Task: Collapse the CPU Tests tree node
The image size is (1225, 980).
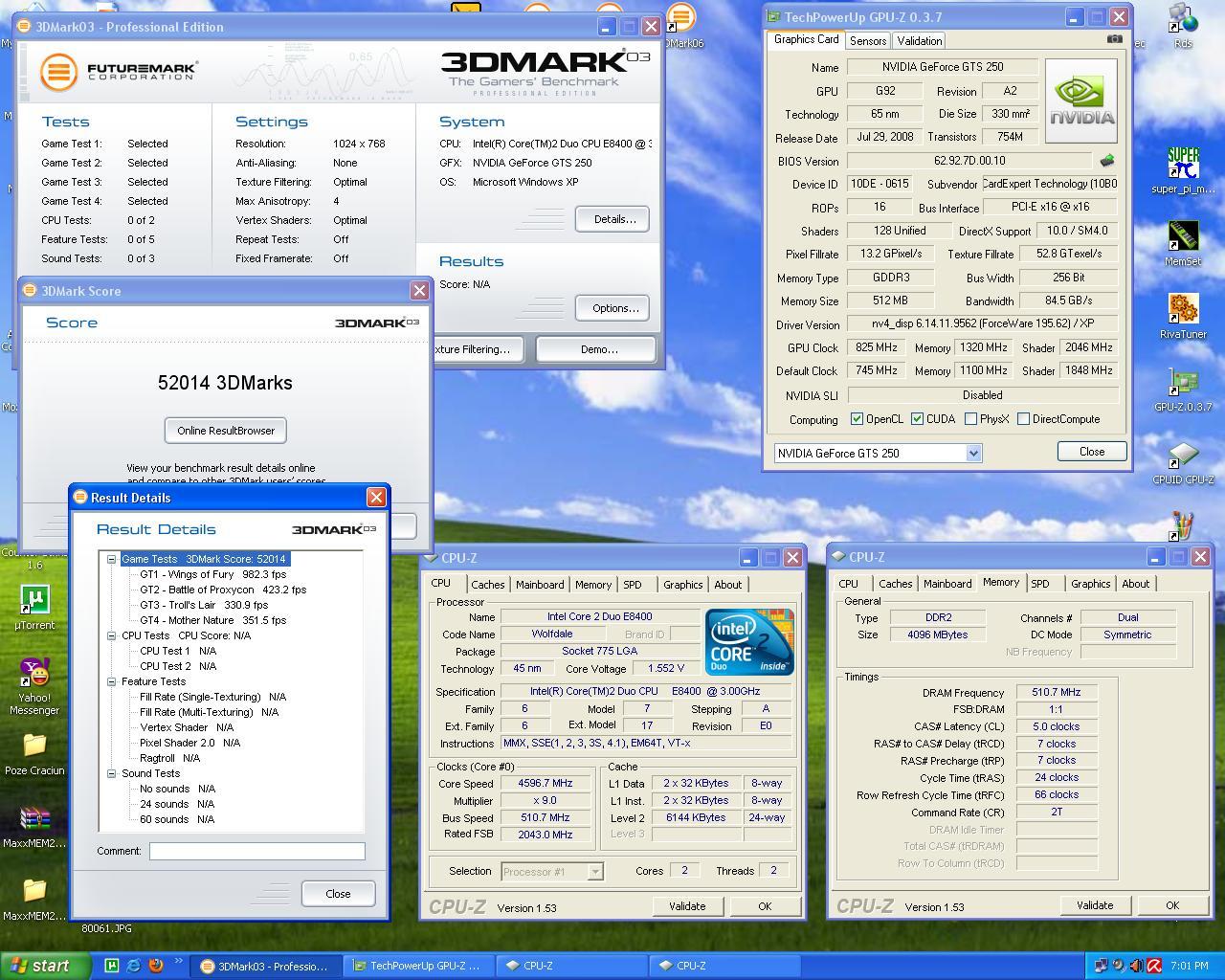Action: [111, 635]
